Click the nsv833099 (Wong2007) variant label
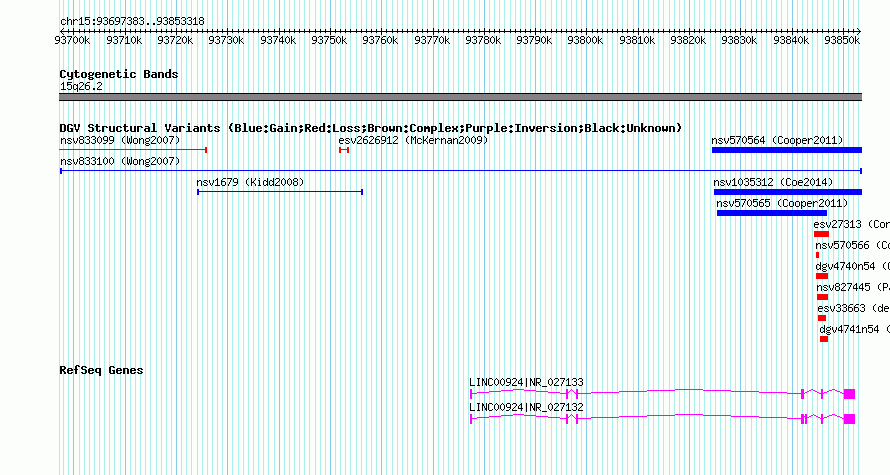Screen dimensions: 890x475 [120, 140]
